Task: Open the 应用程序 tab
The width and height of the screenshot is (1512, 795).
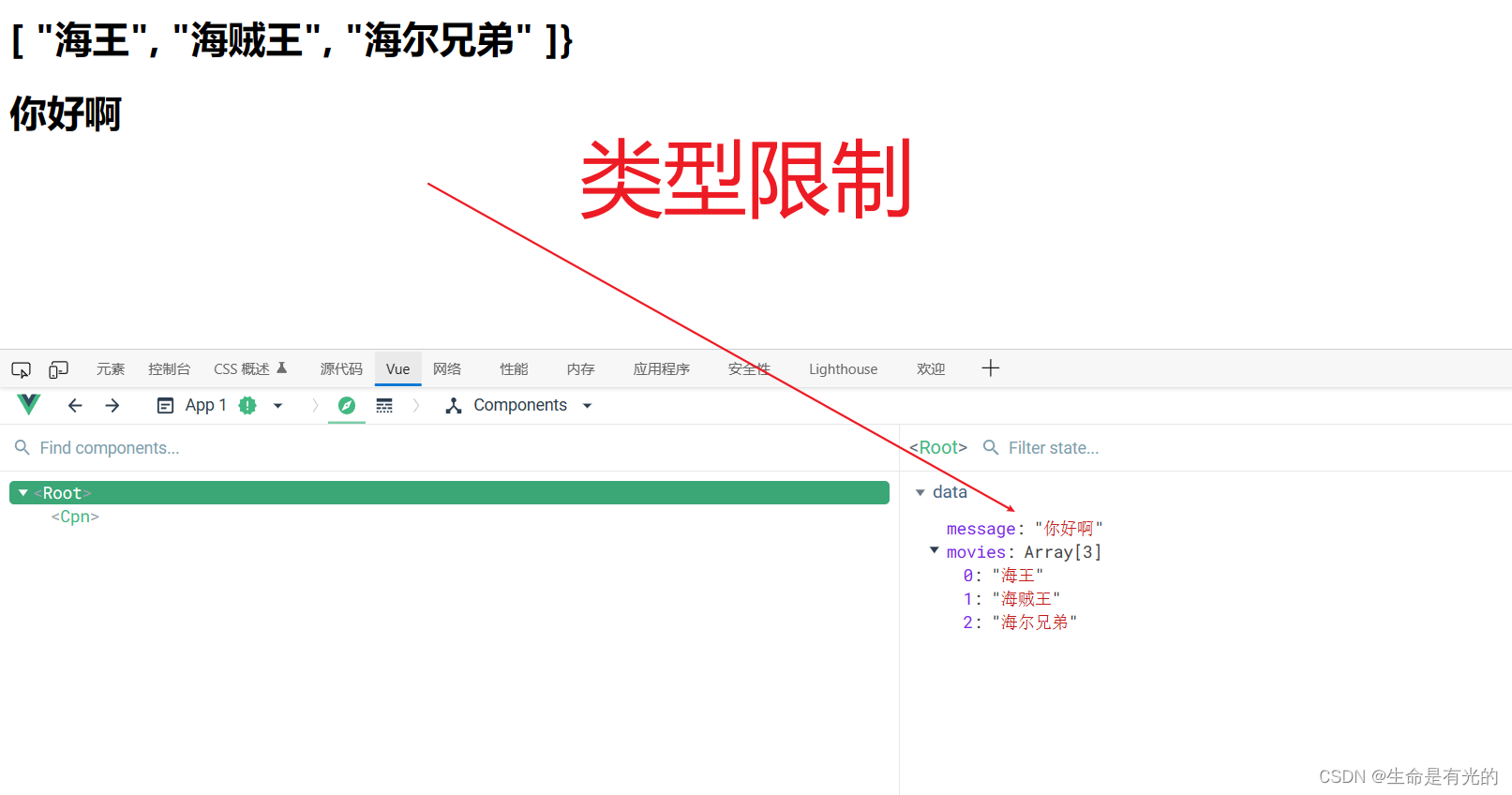Action: (661, 369)
